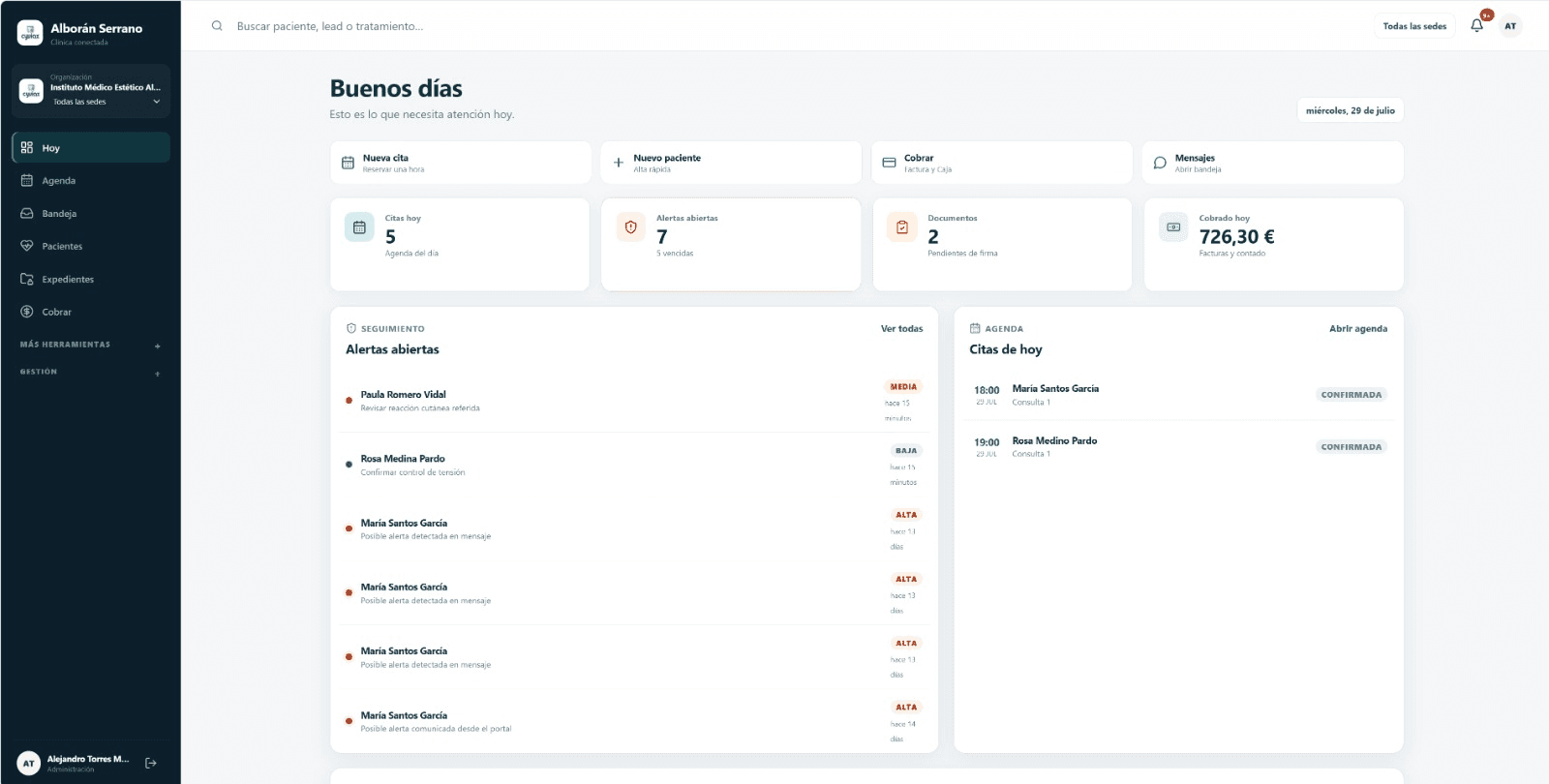The width and height of the screenshot is (1549, 784).
Task: Expand Más herramientas section
Action: click(x=91, y=345)
